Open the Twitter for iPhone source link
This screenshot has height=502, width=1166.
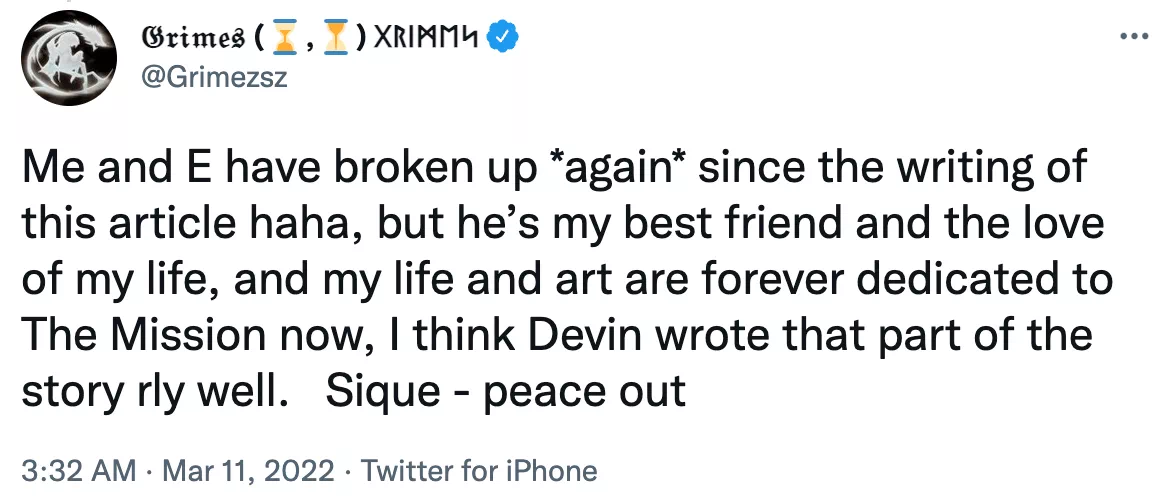coord(478,471)
